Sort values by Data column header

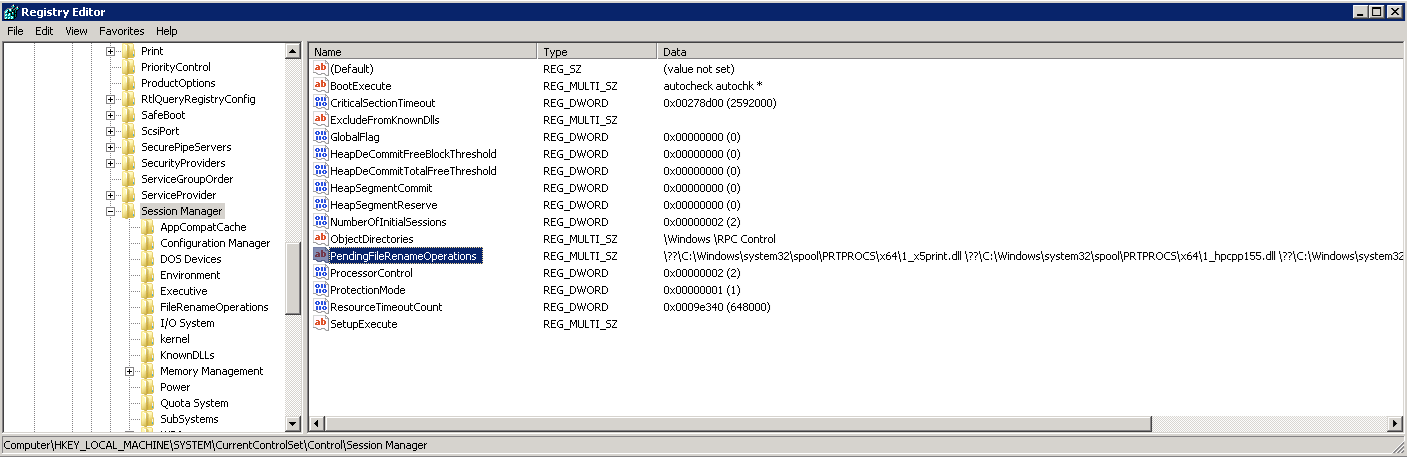pos(1030,51)
